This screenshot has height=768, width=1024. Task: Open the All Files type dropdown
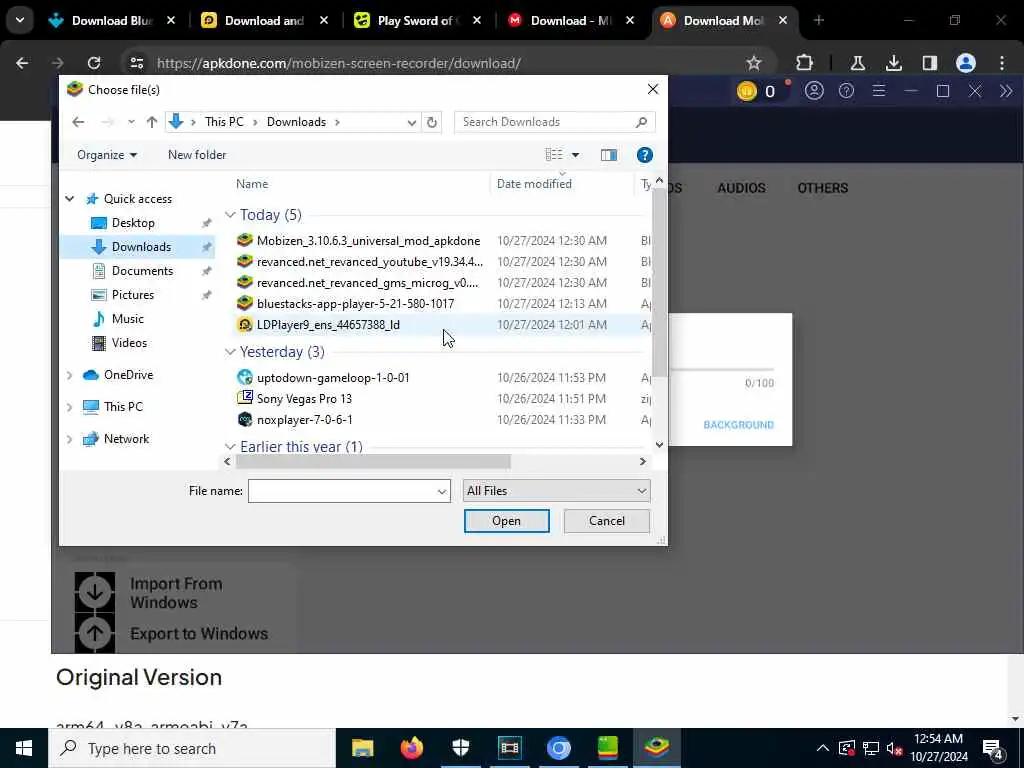[556, 491]
